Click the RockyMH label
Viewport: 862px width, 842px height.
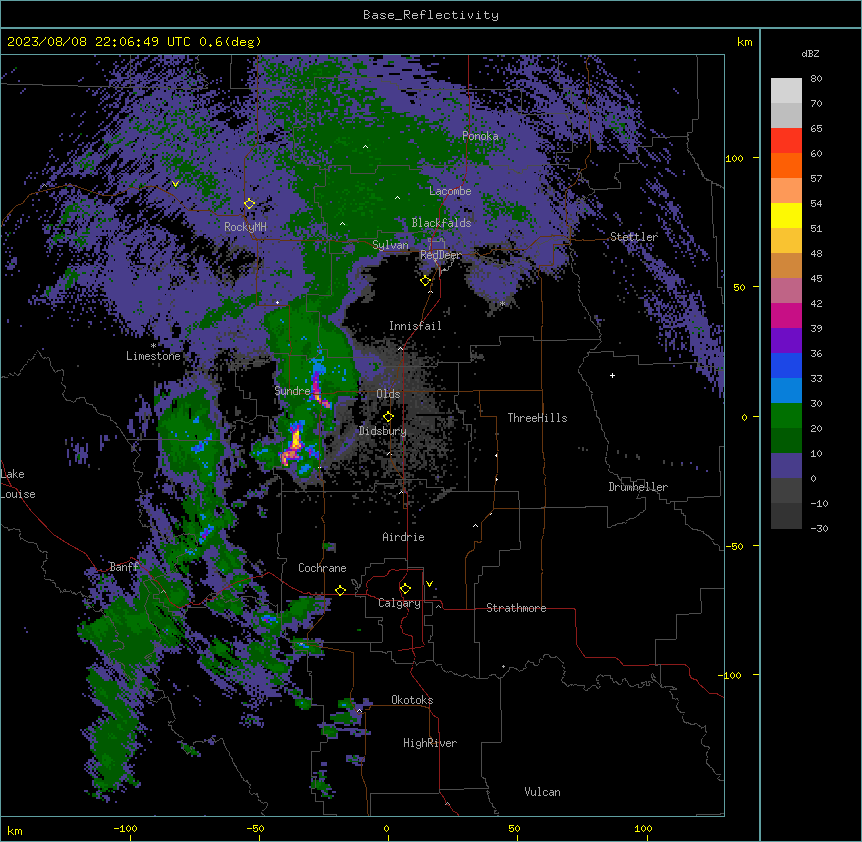click(x=245, y=227)
